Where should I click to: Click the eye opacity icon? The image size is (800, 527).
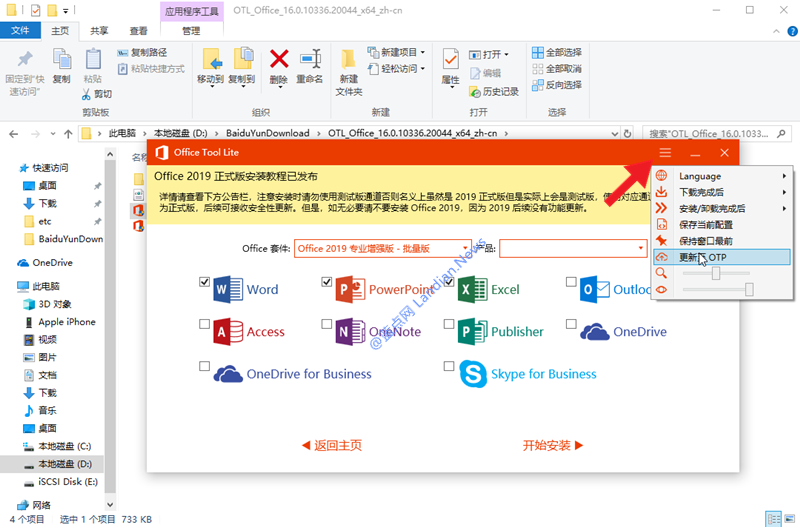point(661,289)
